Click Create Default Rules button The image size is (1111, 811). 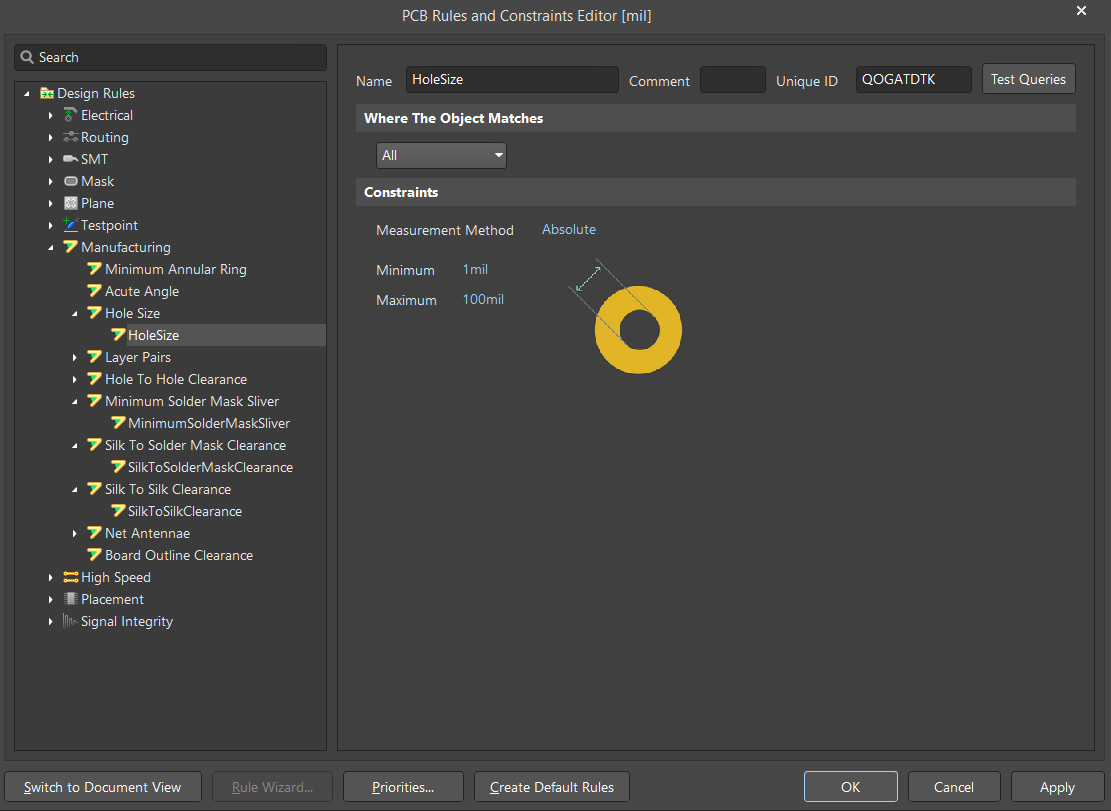click(x=552, y=787)
